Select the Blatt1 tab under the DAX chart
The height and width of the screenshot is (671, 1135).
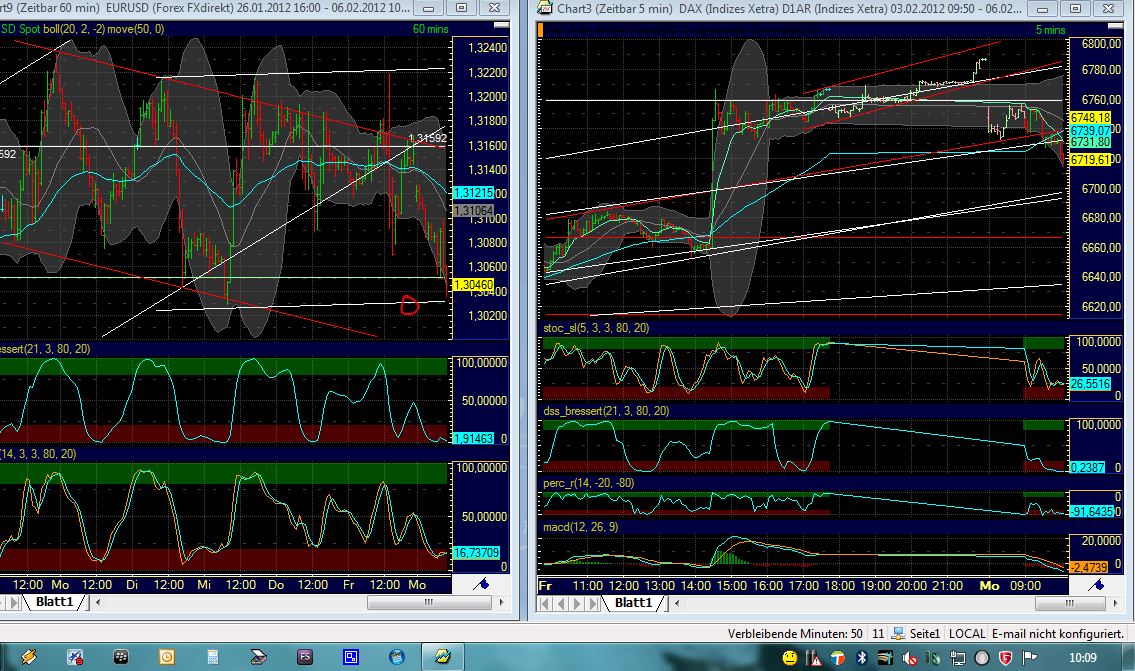633,602
